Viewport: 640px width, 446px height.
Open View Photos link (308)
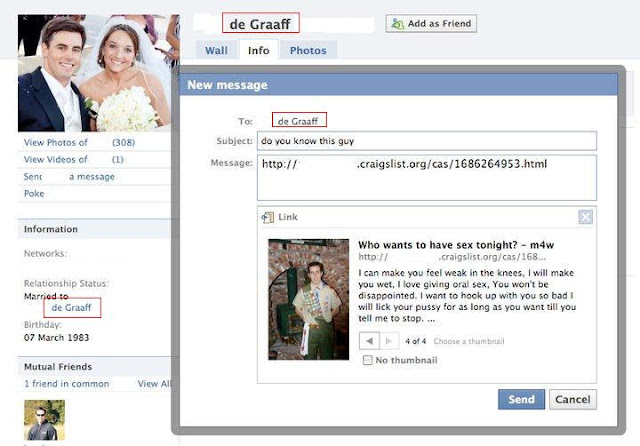79,142
